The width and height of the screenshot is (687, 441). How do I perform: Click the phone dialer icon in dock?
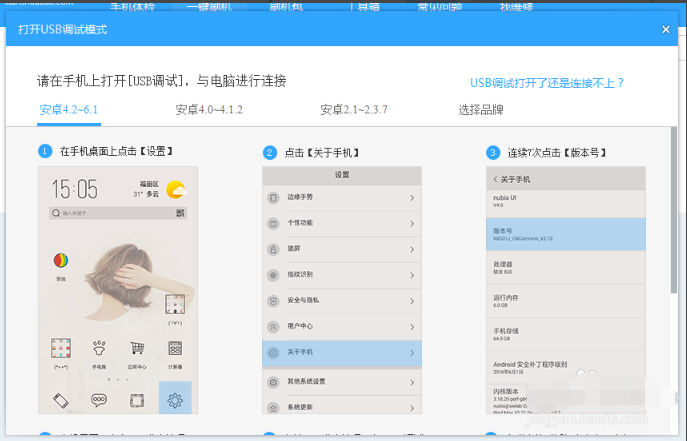[x=61, y=400]
